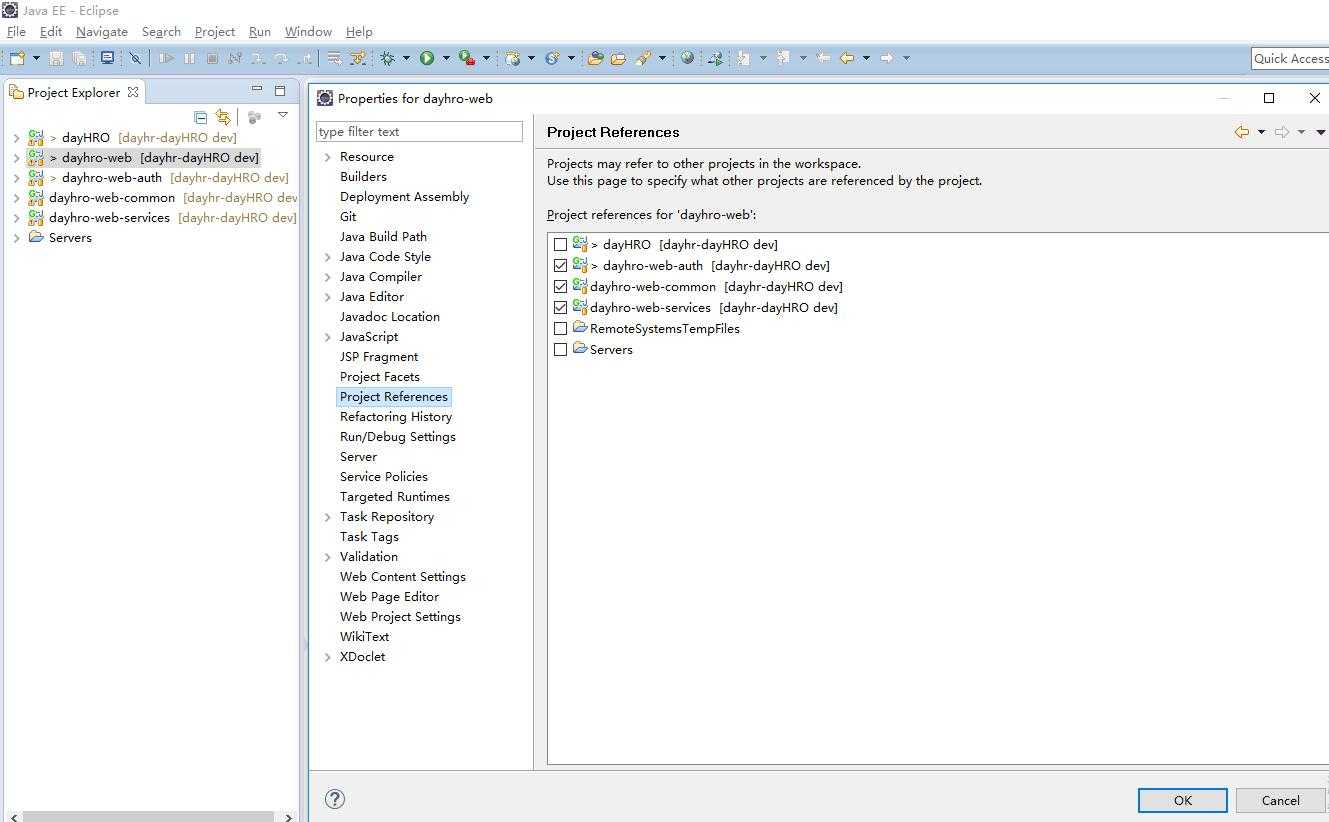Click the yellow Back arrow in Properties dialog

(x=1242, y=132)
